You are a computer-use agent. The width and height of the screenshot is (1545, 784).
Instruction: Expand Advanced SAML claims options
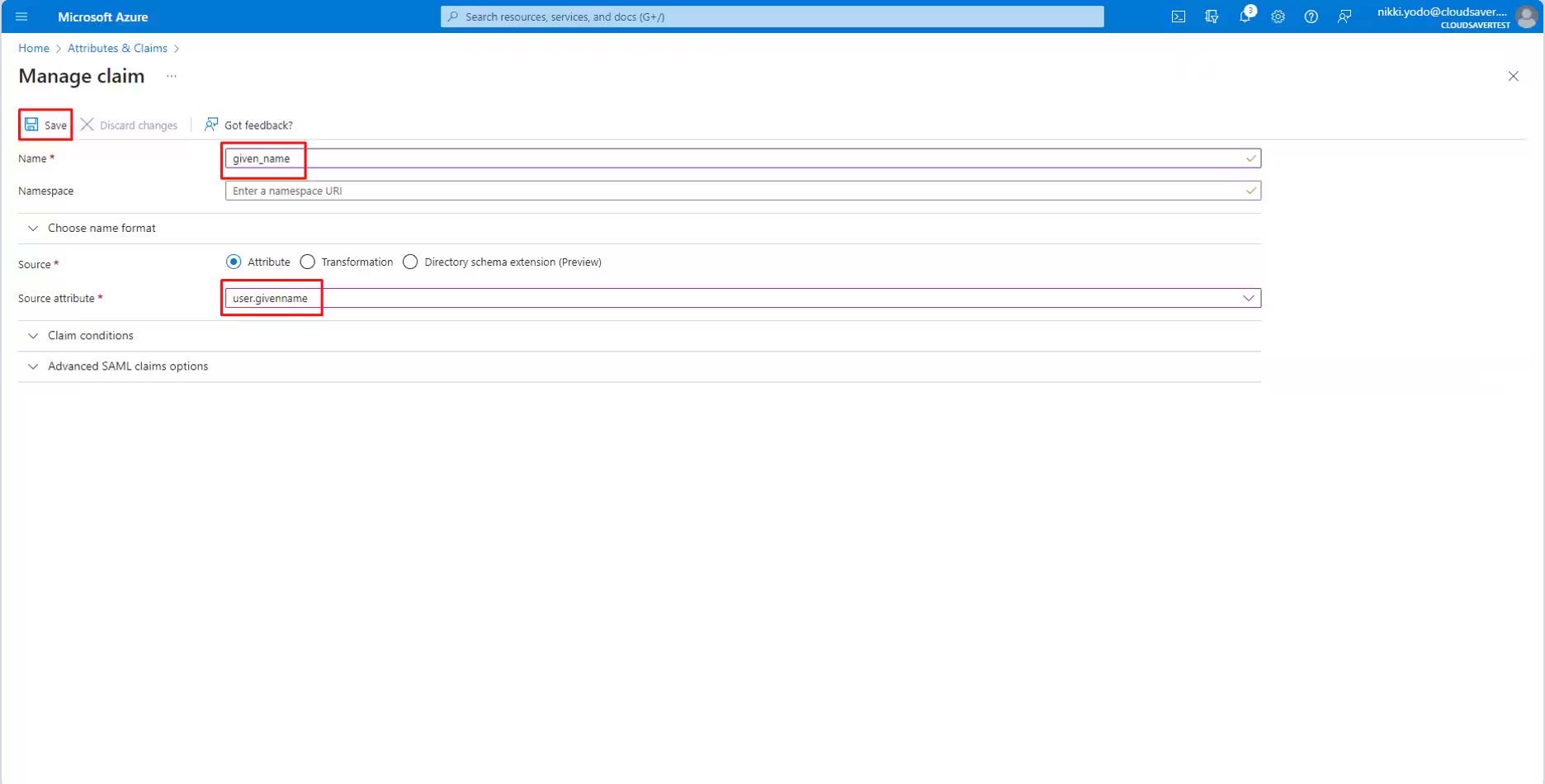coord(127,366)
